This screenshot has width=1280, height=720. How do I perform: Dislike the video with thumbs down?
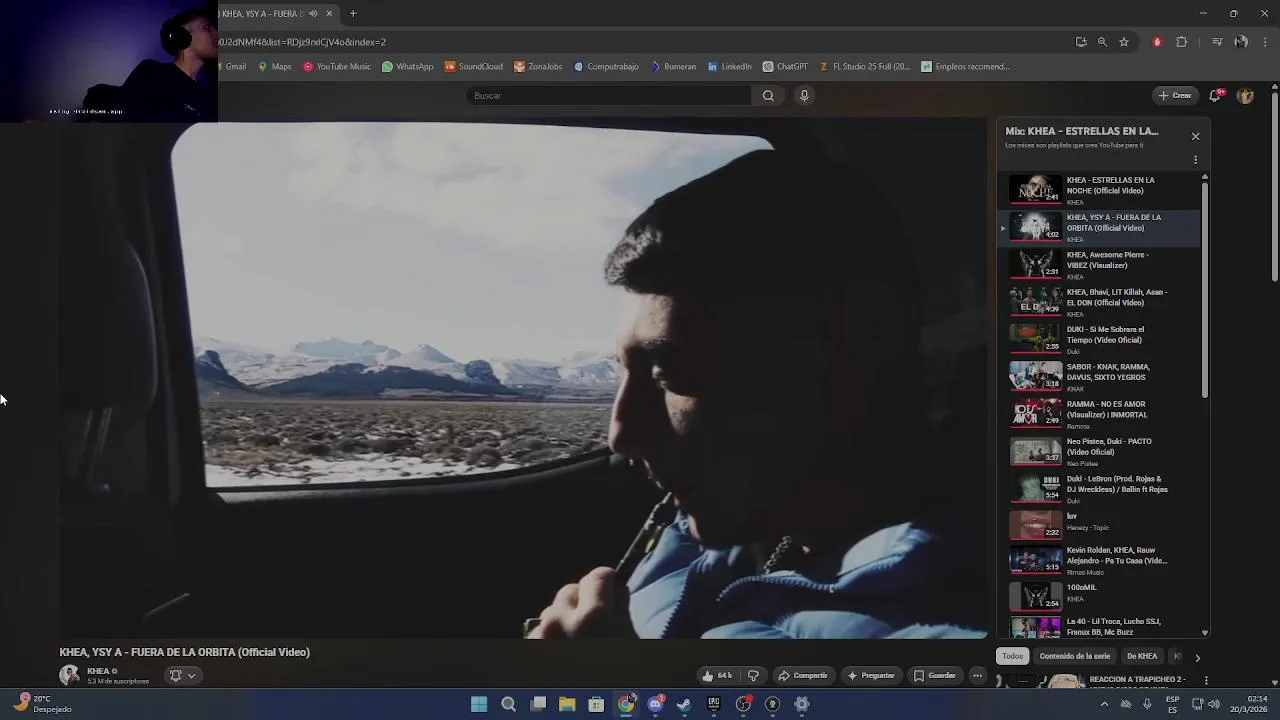tap(754, 676)
